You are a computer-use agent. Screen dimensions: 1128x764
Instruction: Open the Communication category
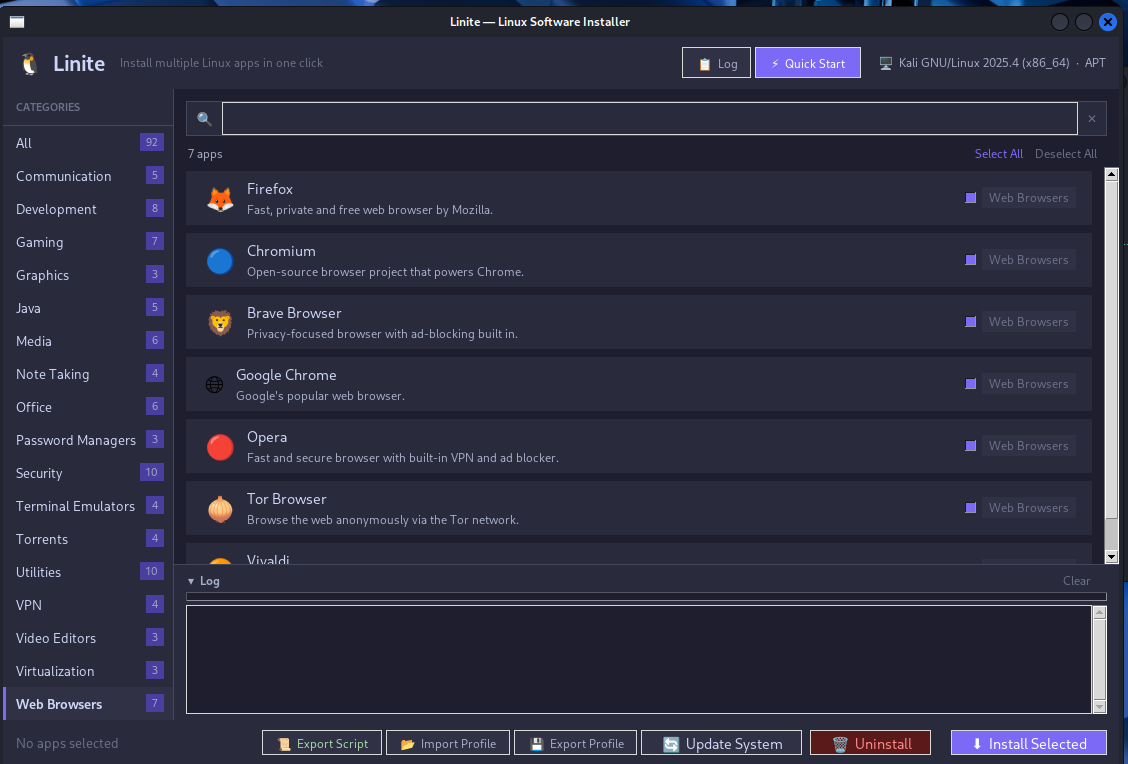click(88, 176)
